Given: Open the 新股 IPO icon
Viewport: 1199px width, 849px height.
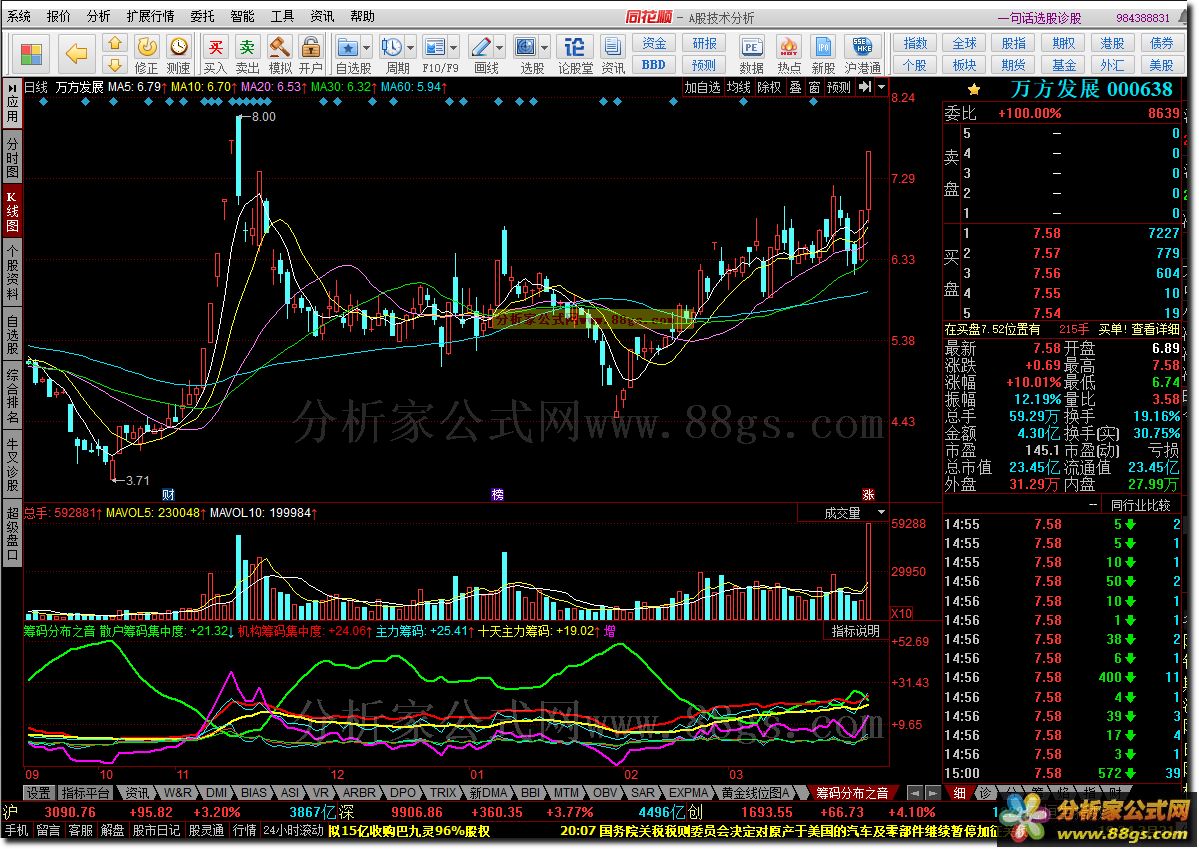Looking at the screenshot, I should (x=824, y=54).
